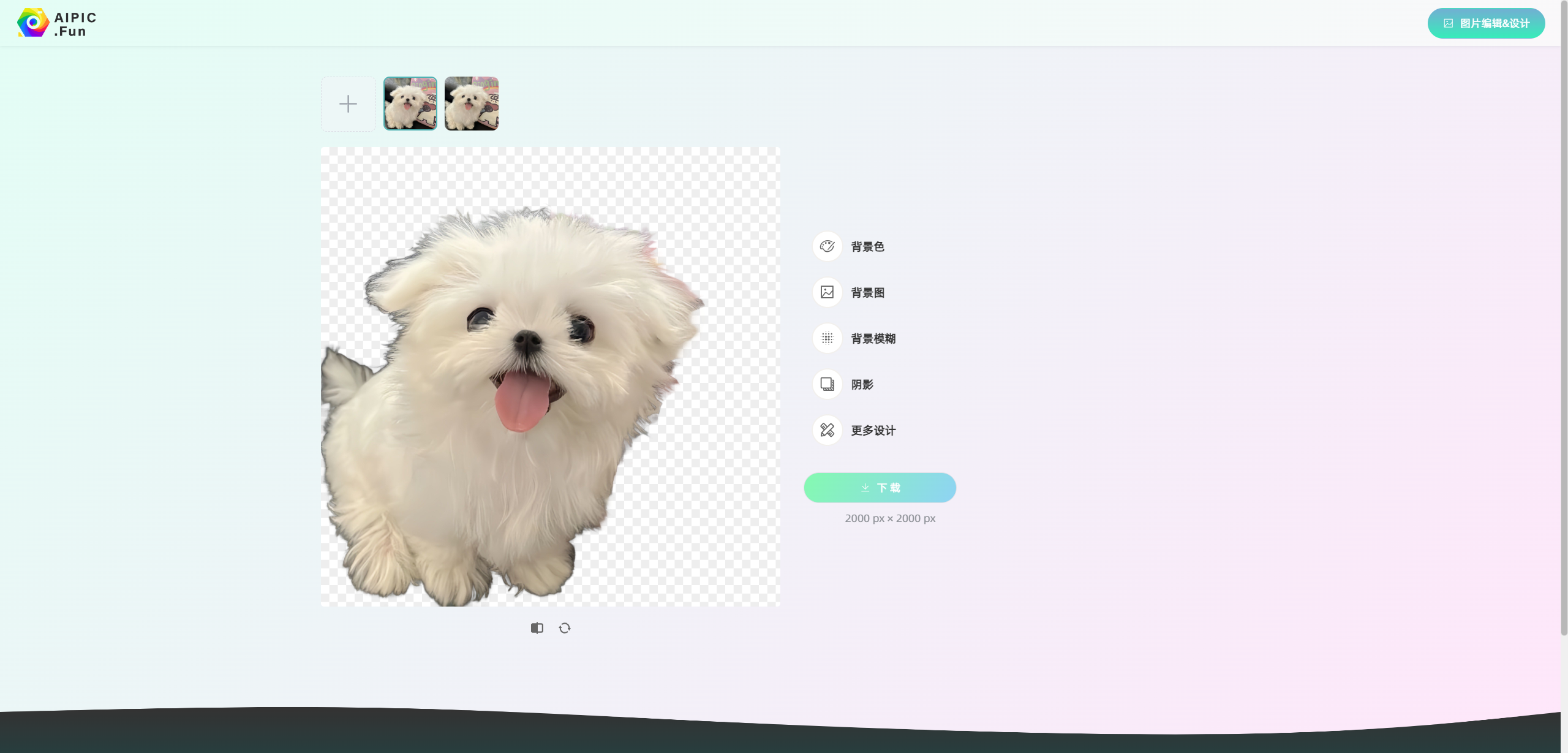
Task: Open the 背景图 option
Action: coord(867,292)
